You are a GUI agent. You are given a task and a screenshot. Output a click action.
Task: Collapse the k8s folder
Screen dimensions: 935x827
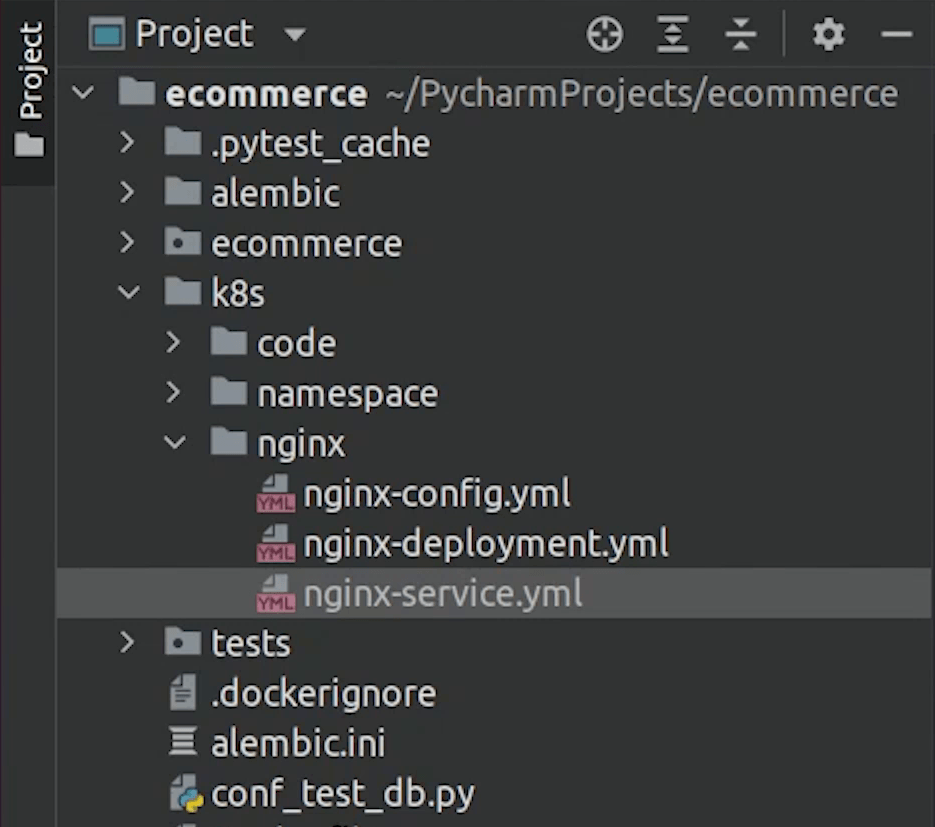[x=128, y=293]
